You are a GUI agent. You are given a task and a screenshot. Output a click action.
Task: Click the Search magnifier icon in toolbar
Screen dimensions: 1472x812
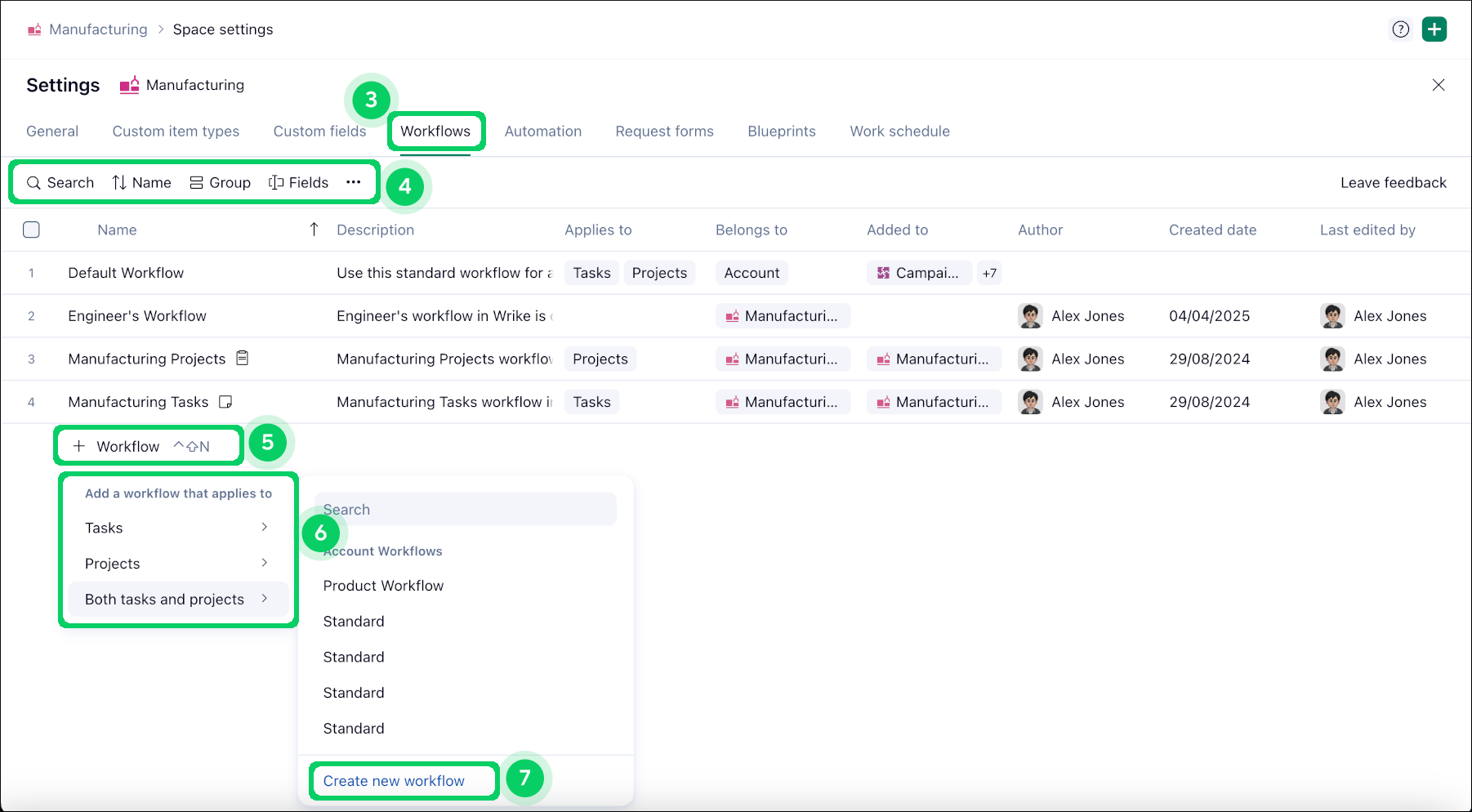(33, 182)
